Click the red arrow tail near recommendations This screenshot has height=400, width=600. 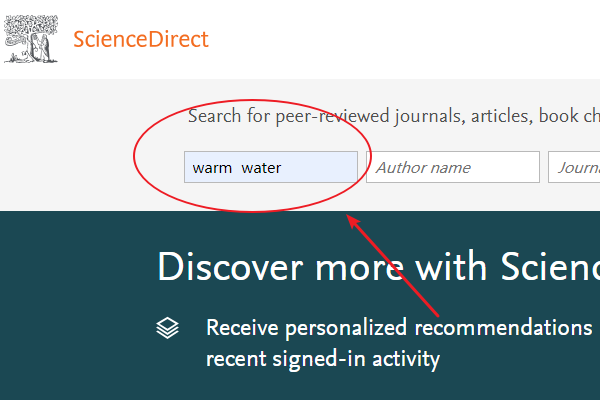434,313
